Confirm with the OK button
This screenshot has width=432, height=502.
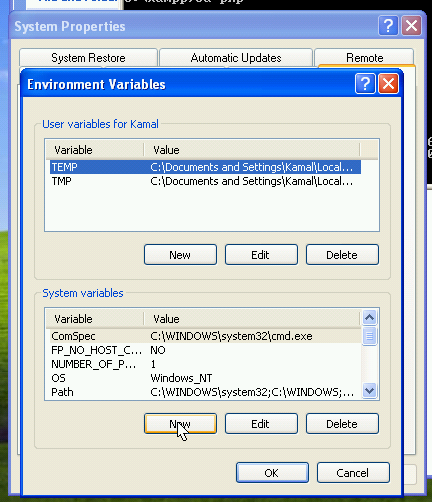(272, 473)
